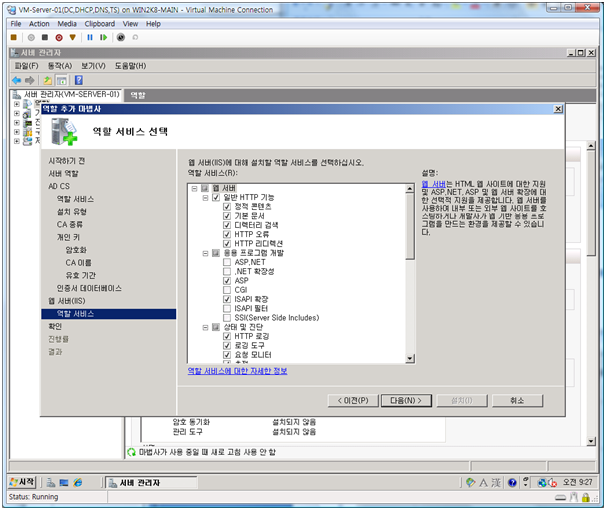606x510 pixels.
Task: Uncheck the 기본 문서 checkbox
Action: tap(227, 216)
